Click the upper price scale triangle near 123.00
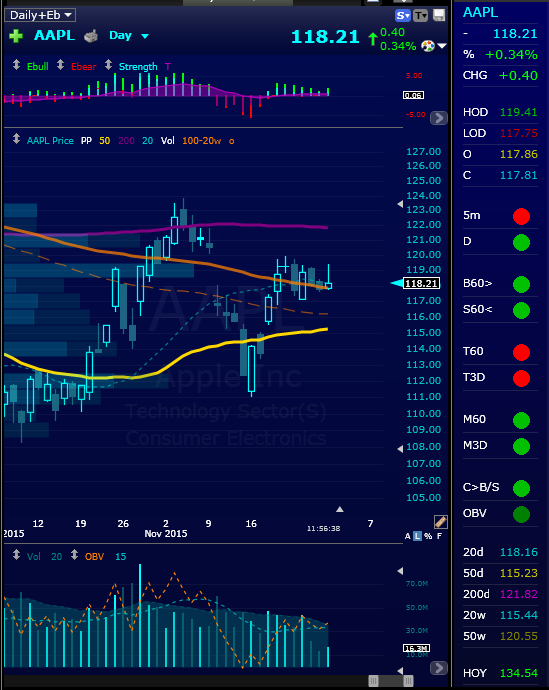The image size is (549, 690). pos(400,204)
